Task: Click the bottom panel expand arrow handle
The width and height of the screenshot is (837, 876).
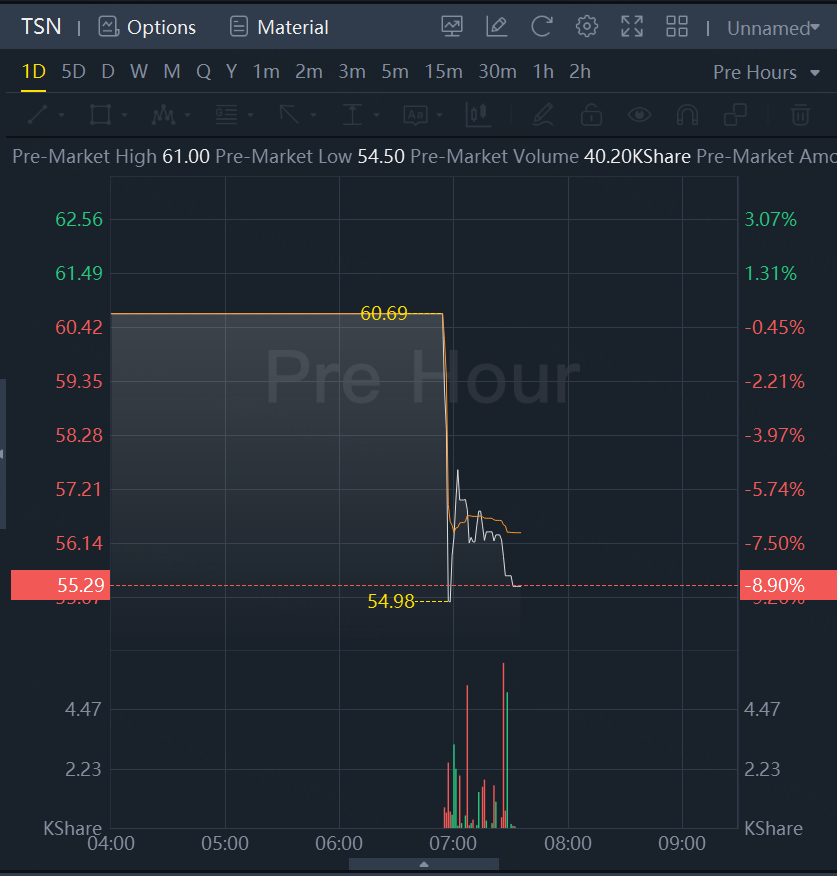Action: [424, 864]
